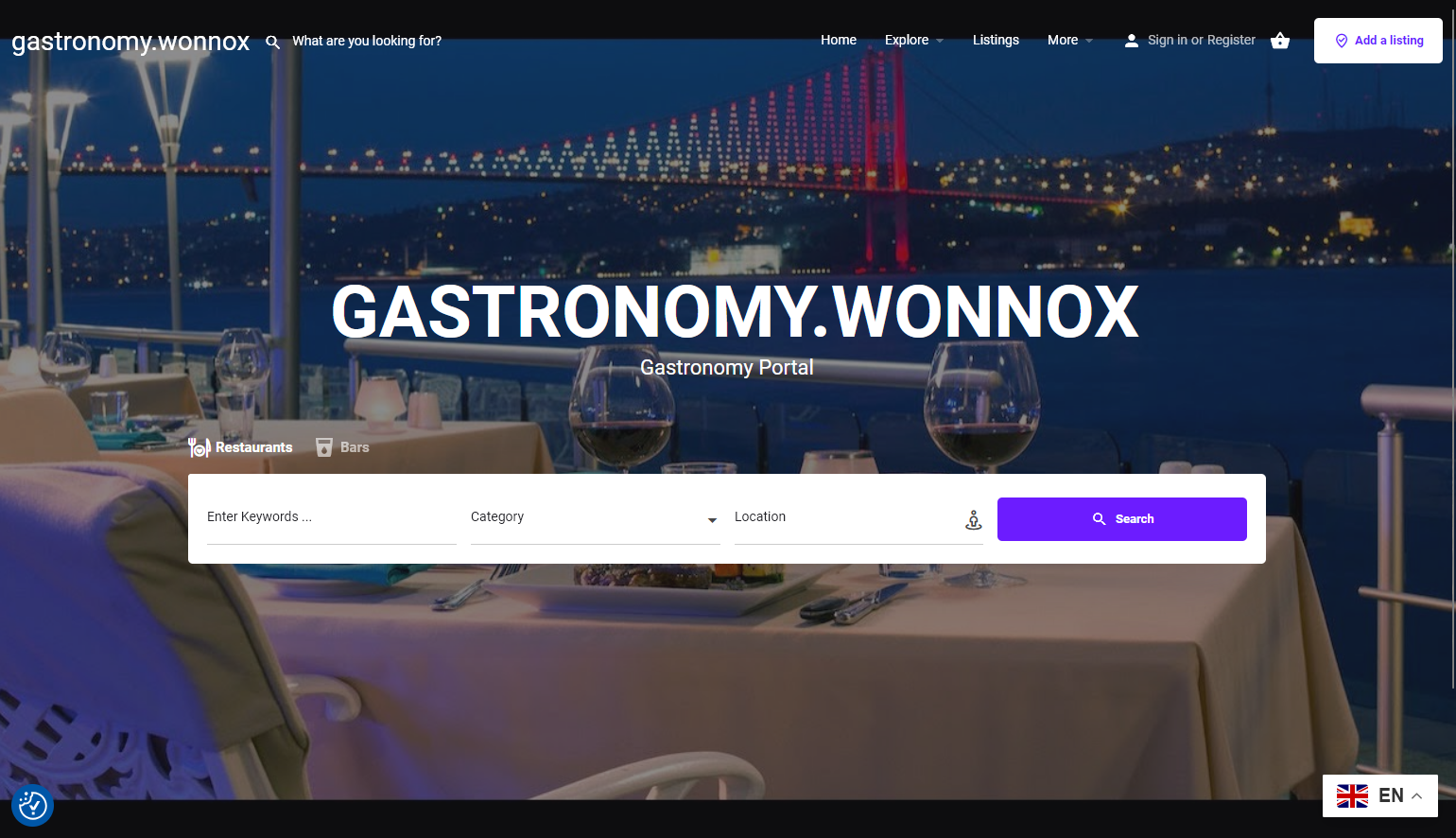This screenshot has height=838, width=1456.
Task: Click the Add a listing button
Action: [x=1378, y=41]
